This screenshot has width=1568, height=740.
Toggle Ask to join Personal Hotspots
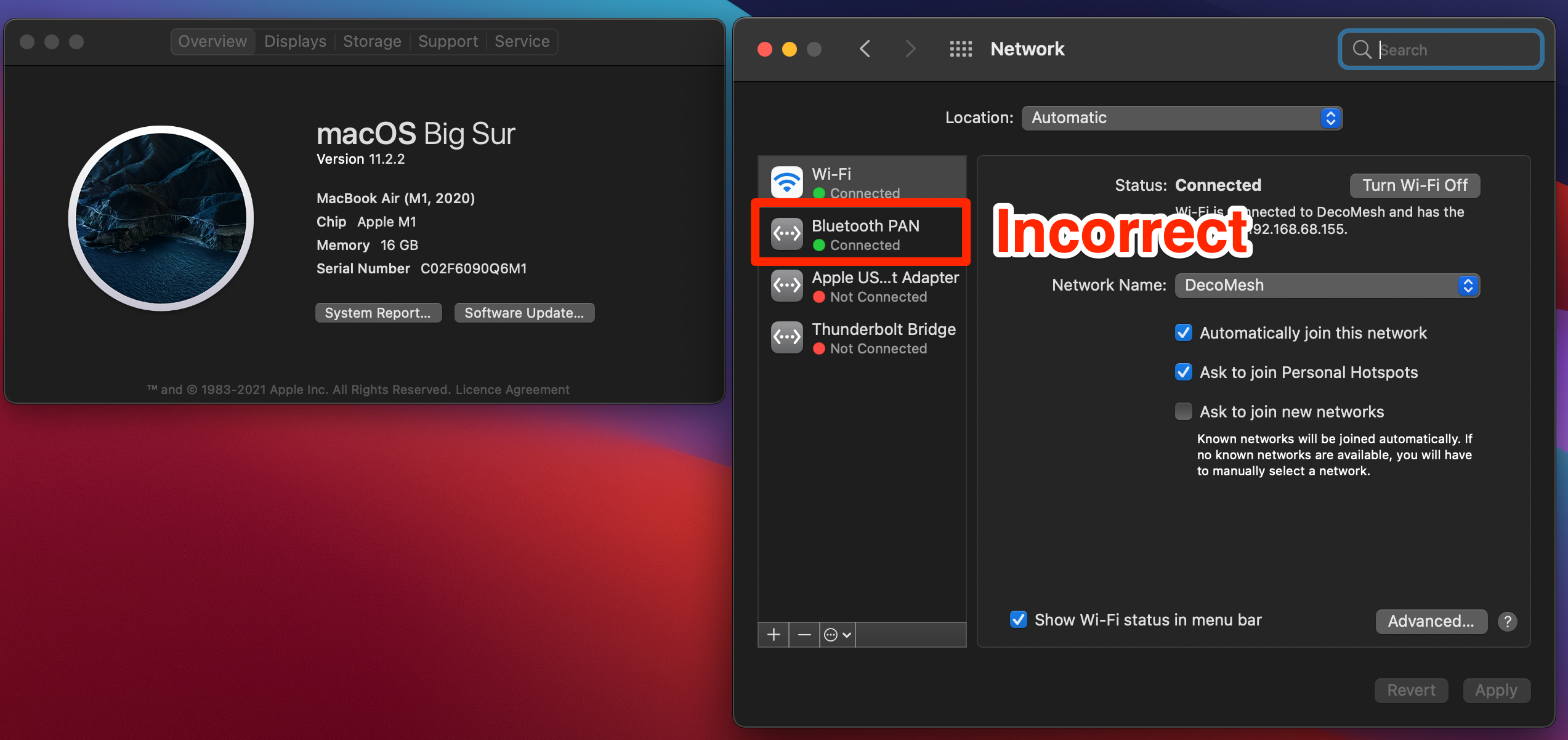1183,372
